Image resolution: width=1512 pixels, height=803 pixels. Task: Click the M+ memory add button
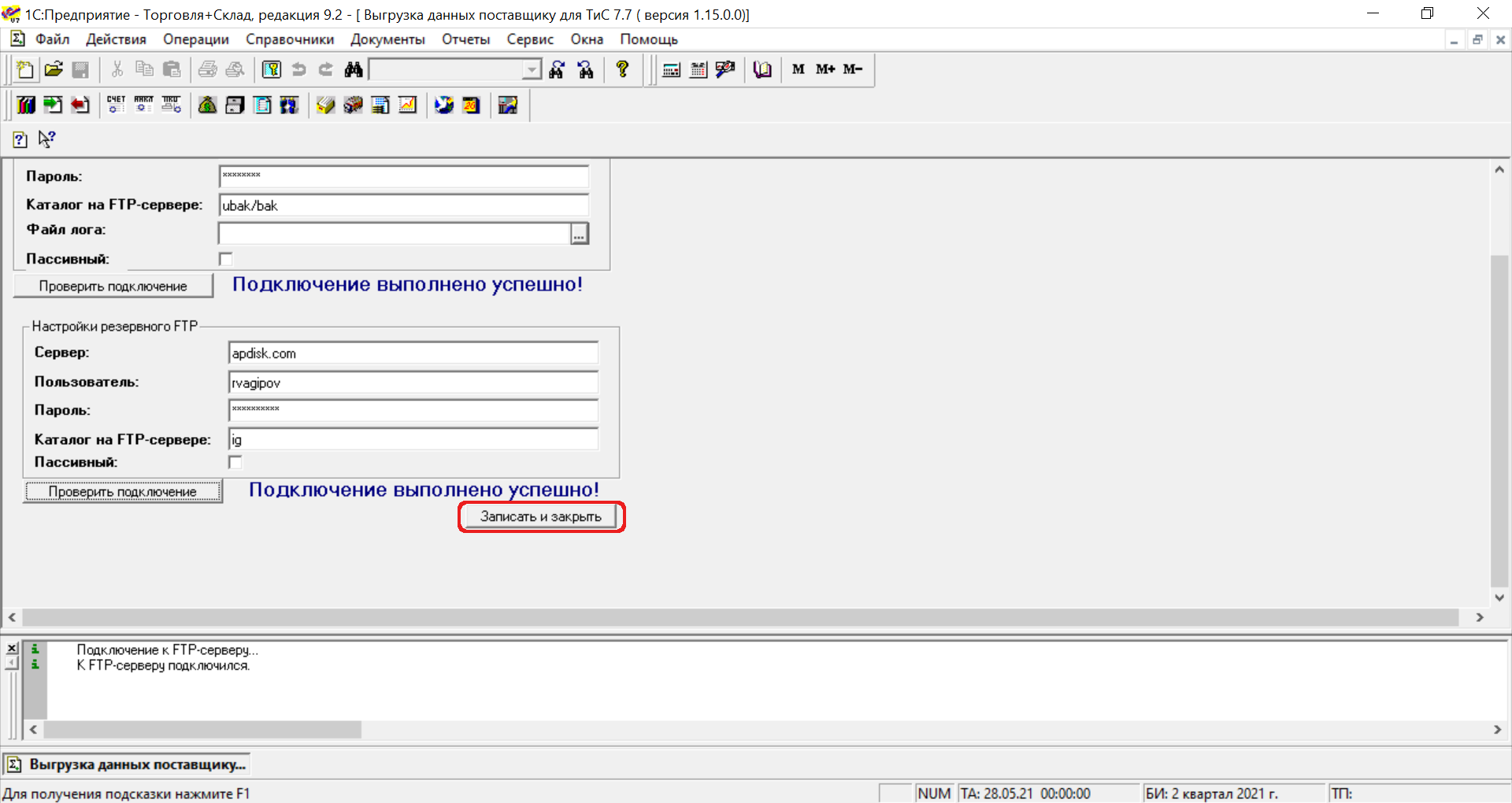pos(825,69)
